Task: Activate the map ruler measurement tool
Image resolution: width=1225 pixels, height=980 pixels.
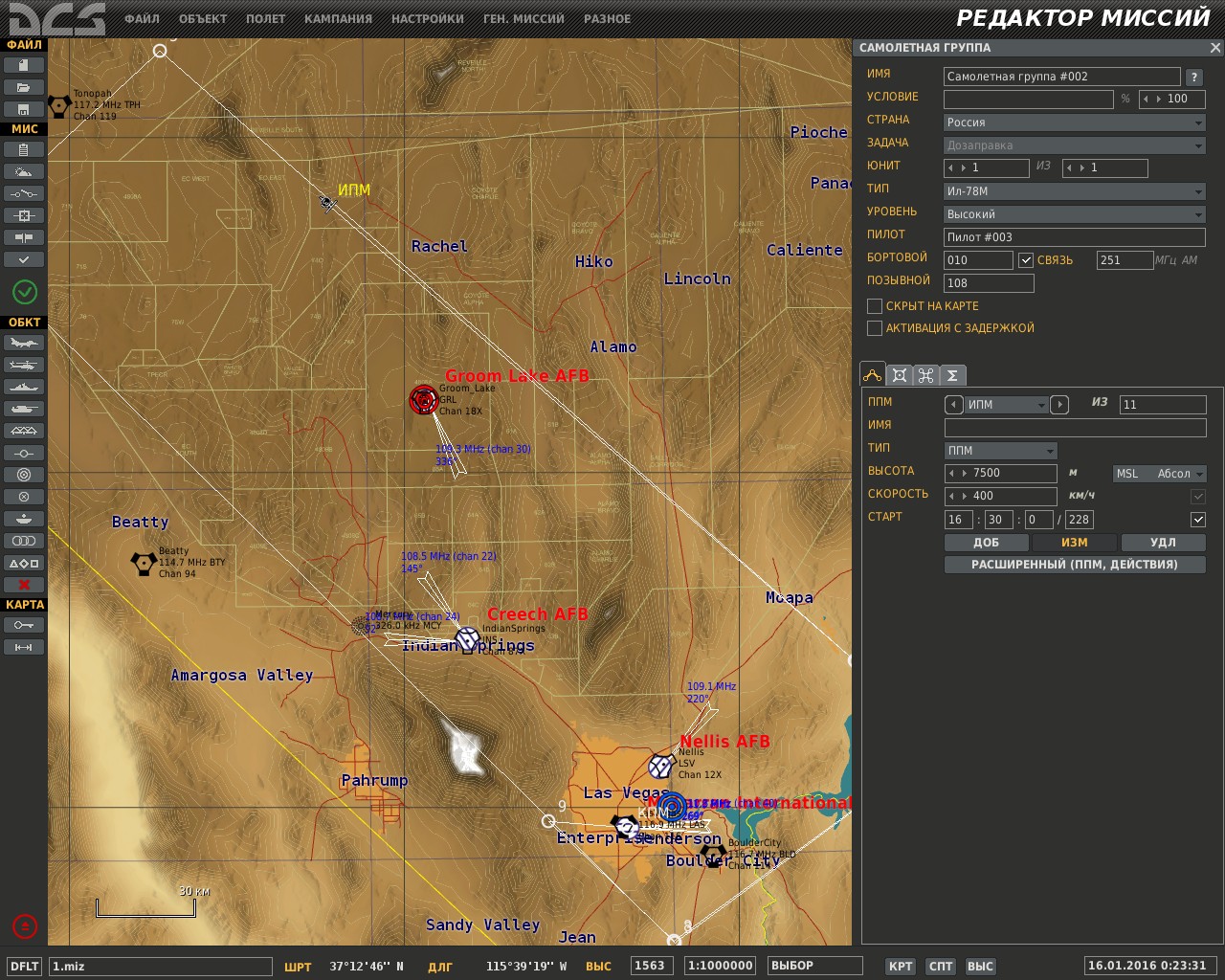Action: coord(24,647)
